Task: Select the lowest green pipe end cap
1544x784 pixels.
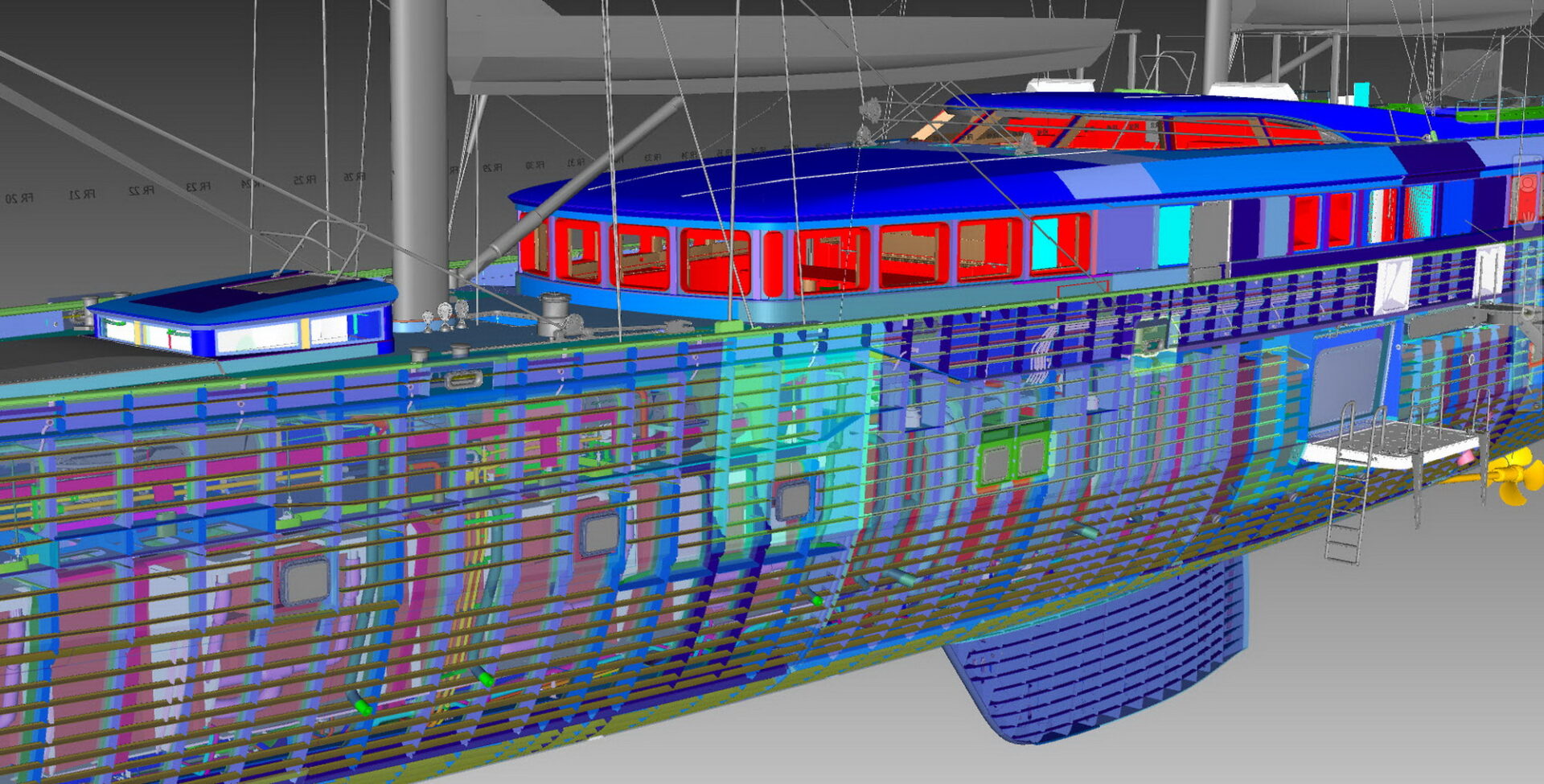Action: pyautogui.click(x=363, y=708)
